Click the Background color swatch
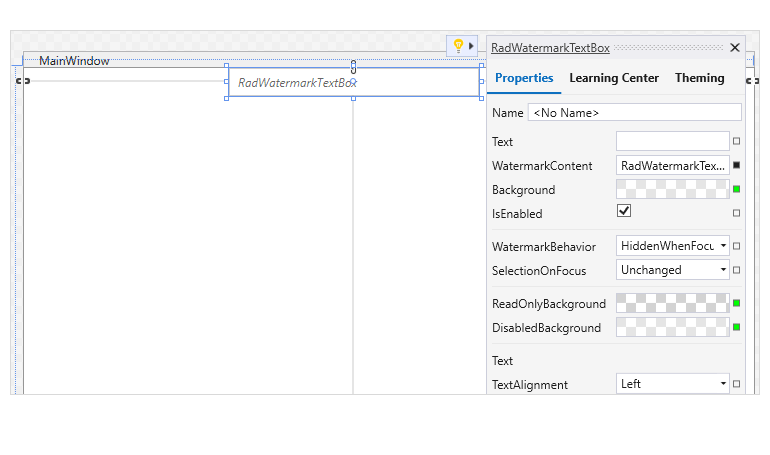 [672, 189]
